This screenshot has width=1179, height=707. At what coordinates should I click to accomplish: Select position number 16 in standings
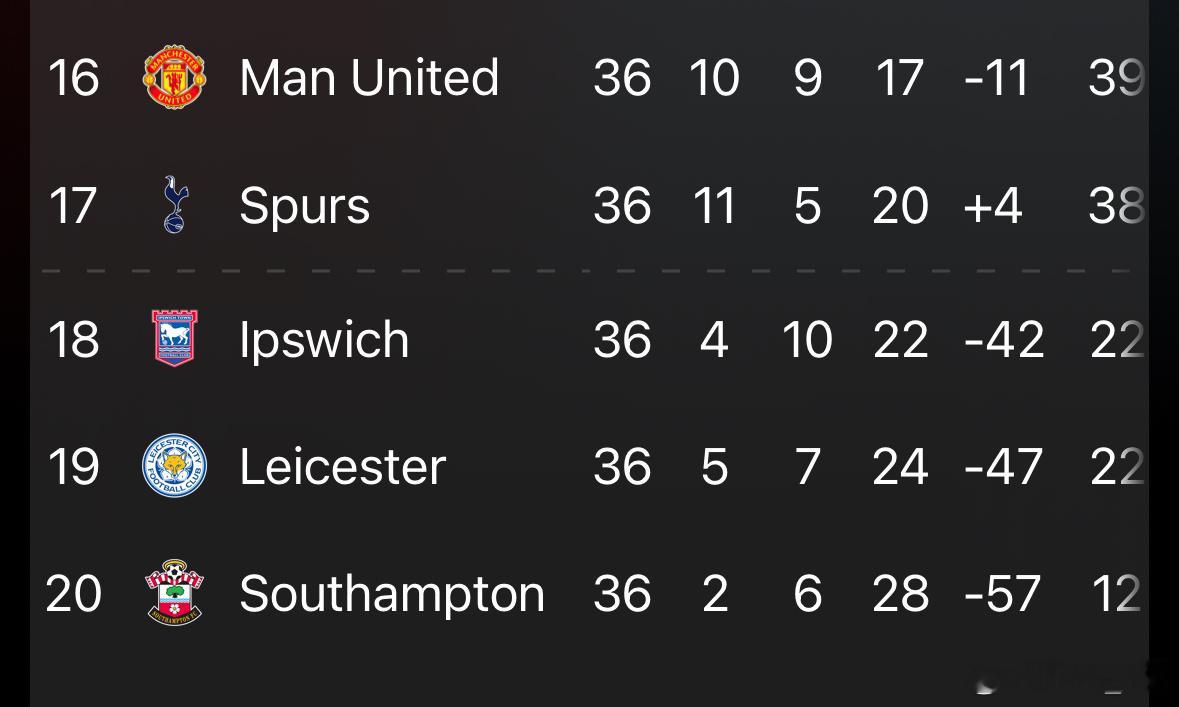[74, 77]
